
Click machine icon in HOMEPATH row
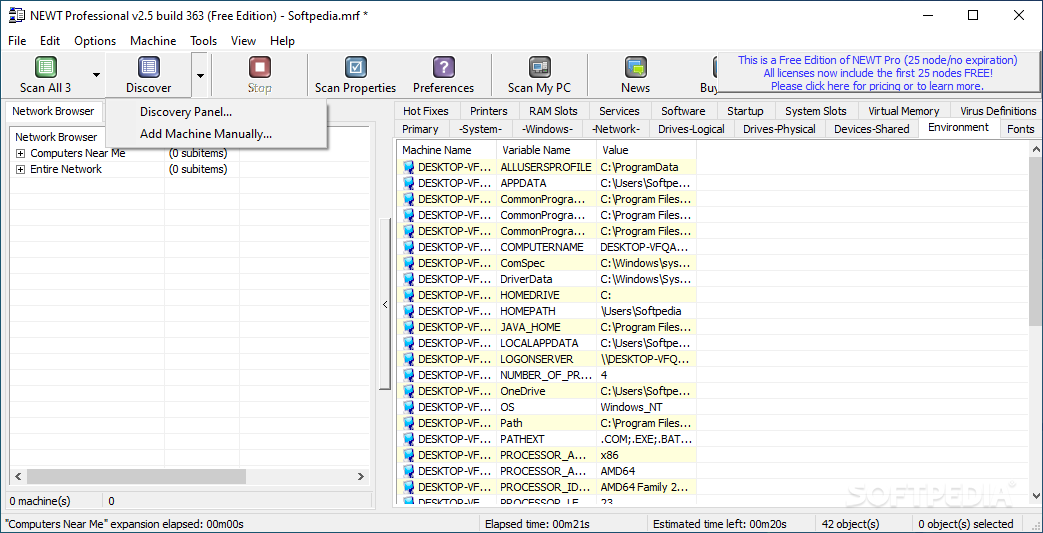click(409, 311)
